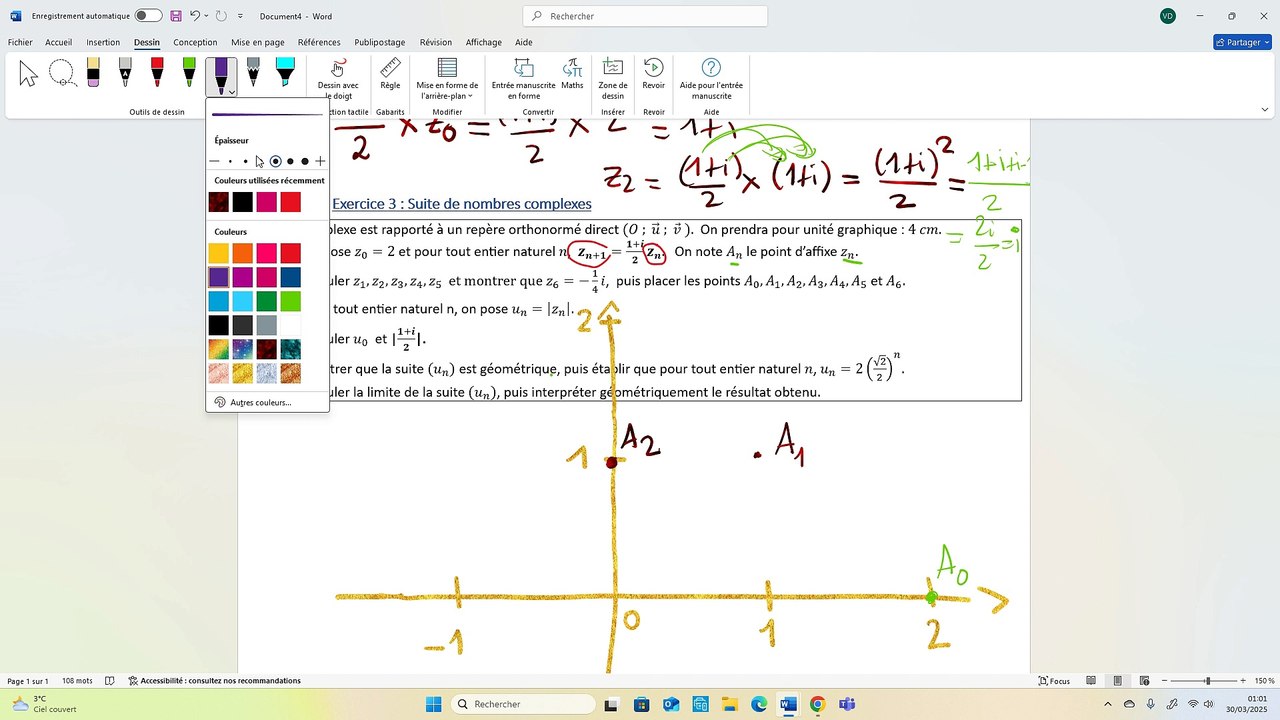1280x720 pixels.
Task: Open Microsoft Teams from taskbar
Action: [x=846, y=704]
